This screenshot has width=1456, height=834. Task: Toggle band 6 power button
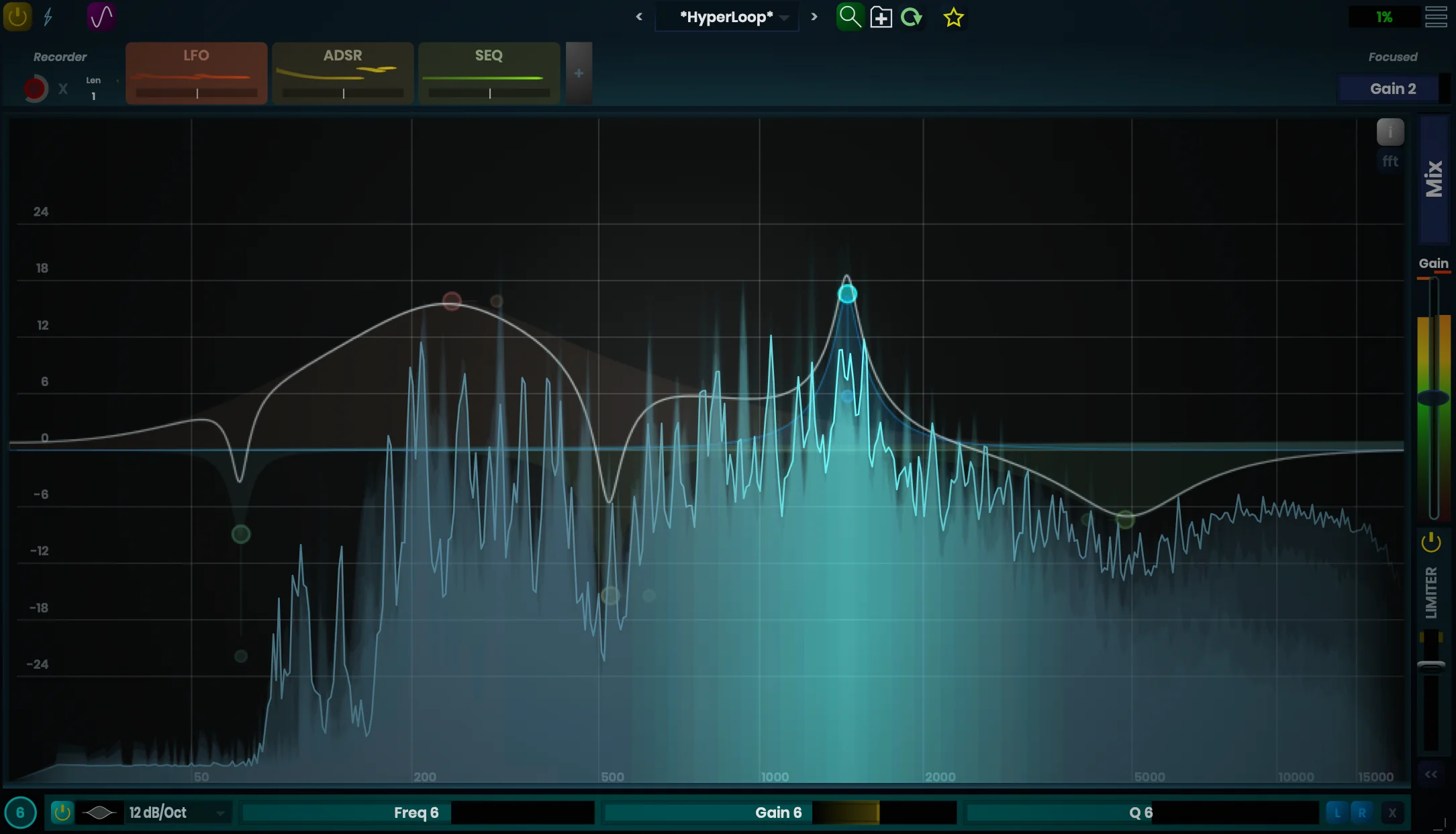pos(62,813)
